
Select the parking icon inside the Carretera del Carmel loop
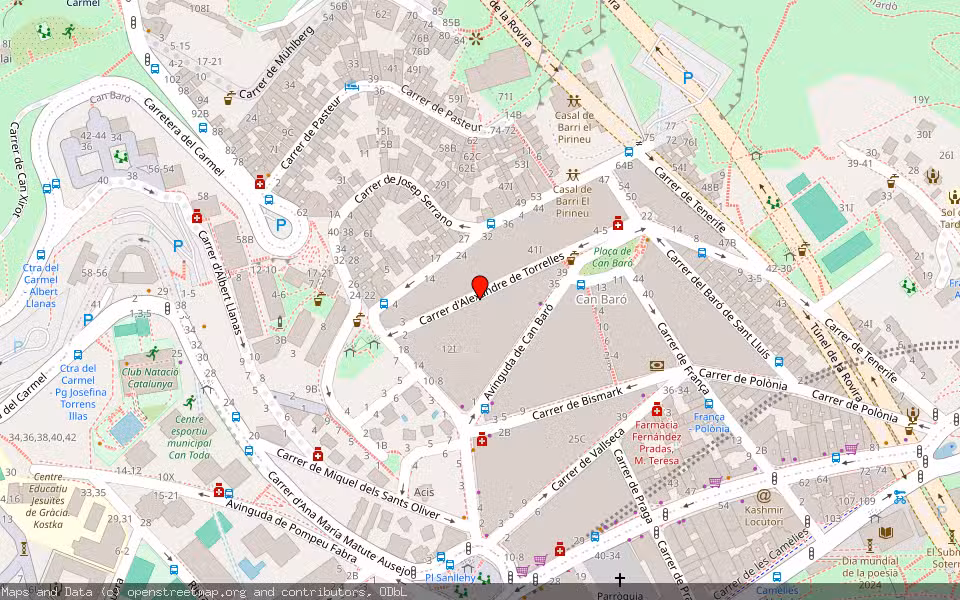click(x=281, y=225)
